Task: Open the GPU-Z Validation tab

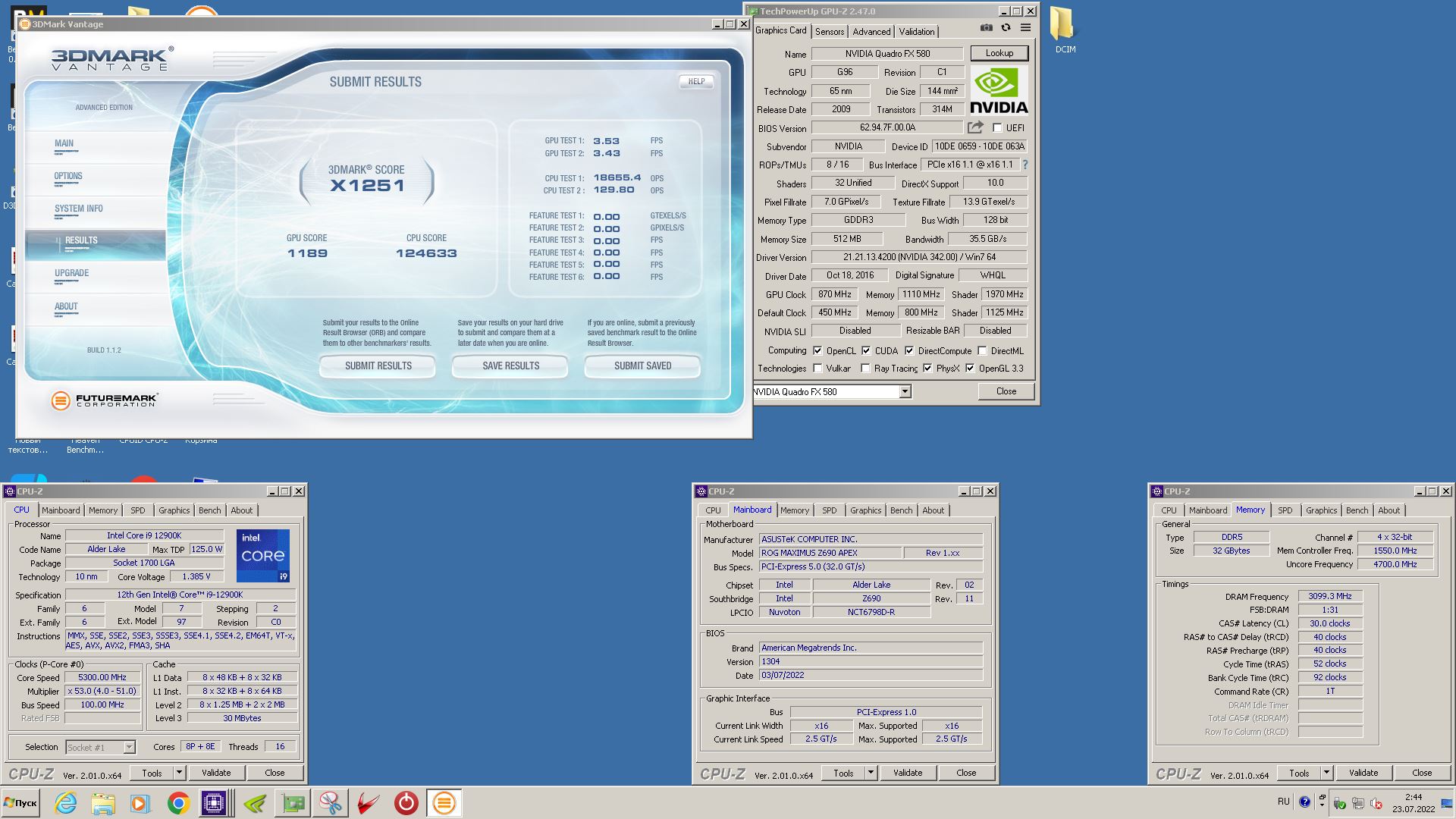Action: pos(916,31)
